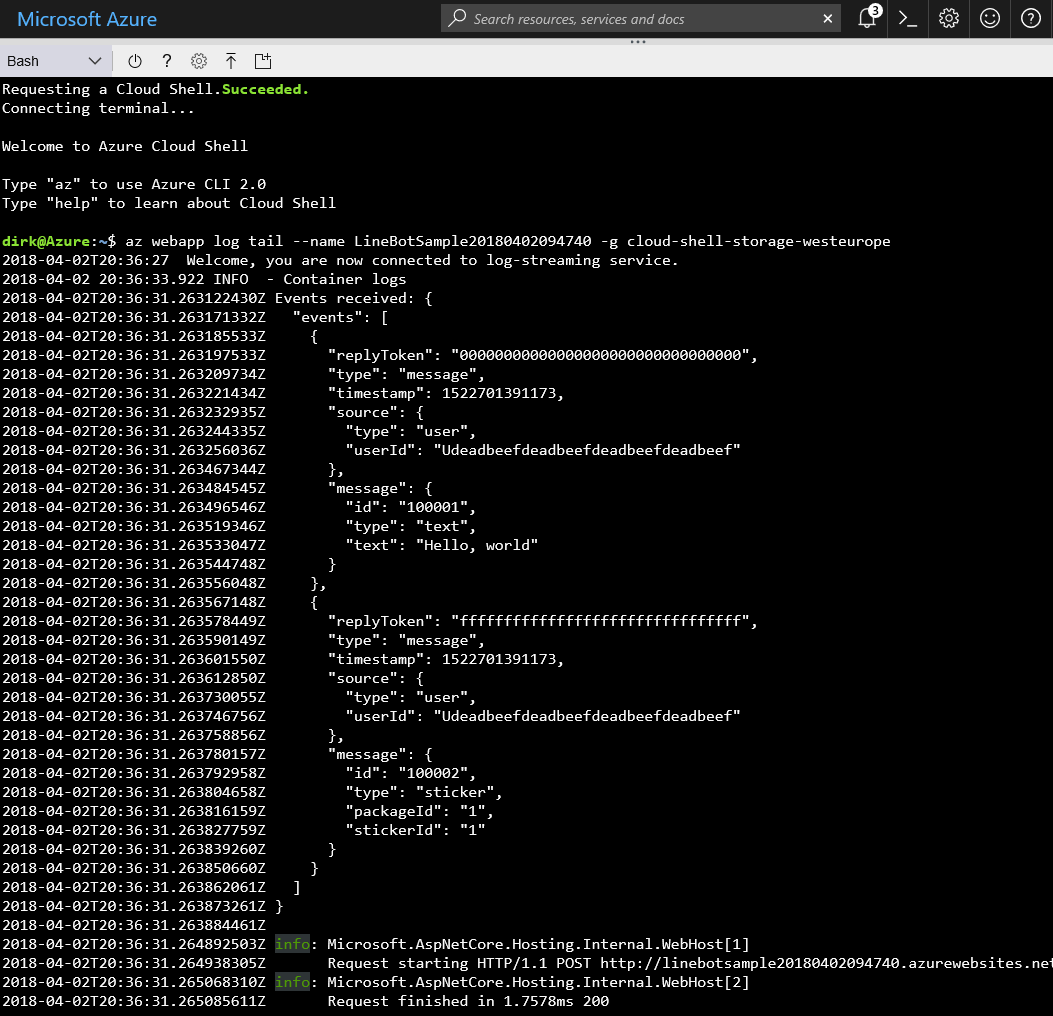This screenshot has height=1016, width=1053.
Task: Open portal settings gear in header
Action: [949, 18]
